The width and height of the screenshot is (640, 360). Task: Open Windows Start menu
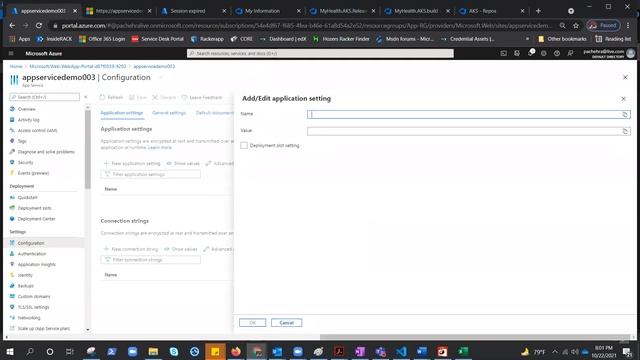point(9,351)
